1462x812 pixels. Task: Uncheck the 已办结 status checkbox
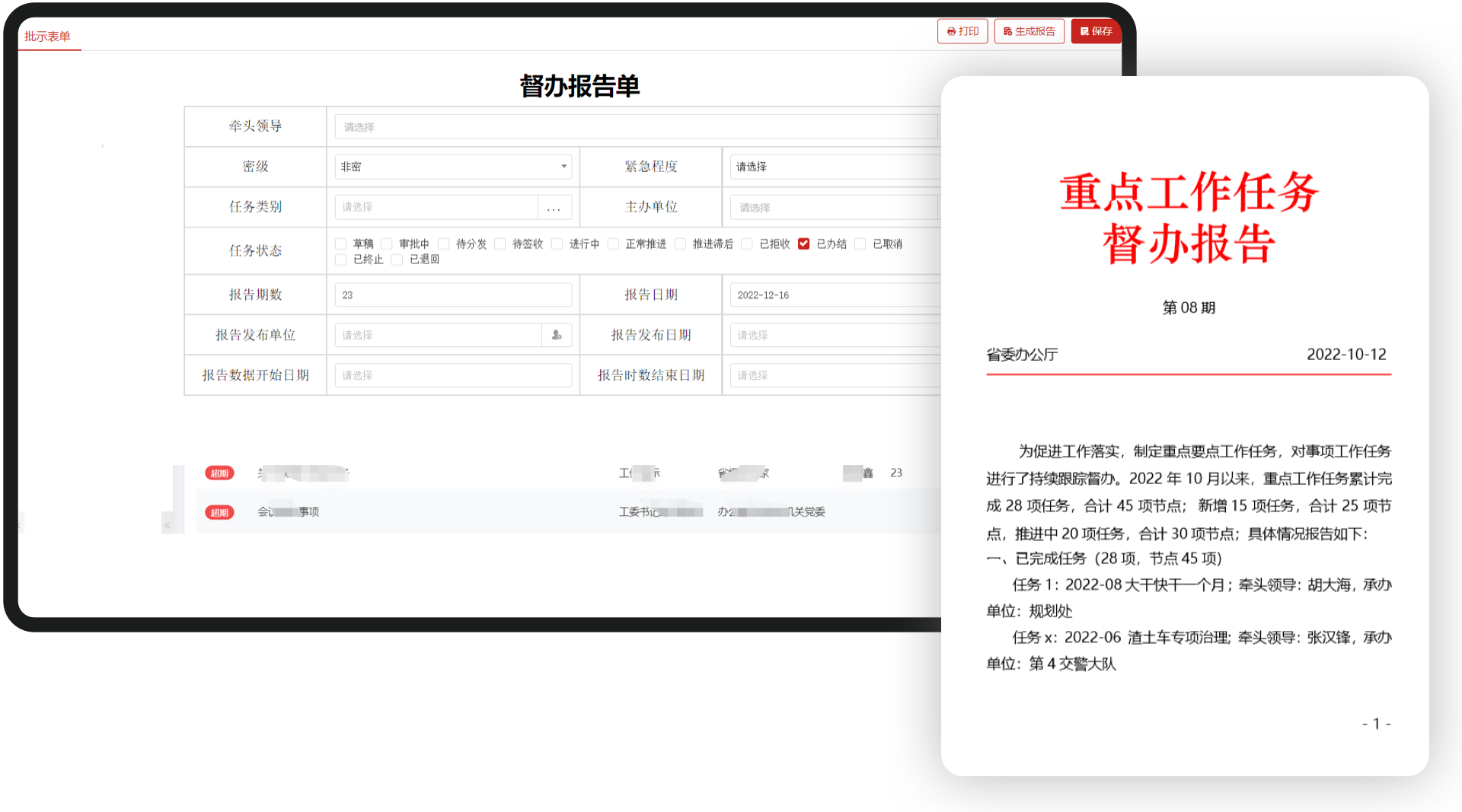803,244
